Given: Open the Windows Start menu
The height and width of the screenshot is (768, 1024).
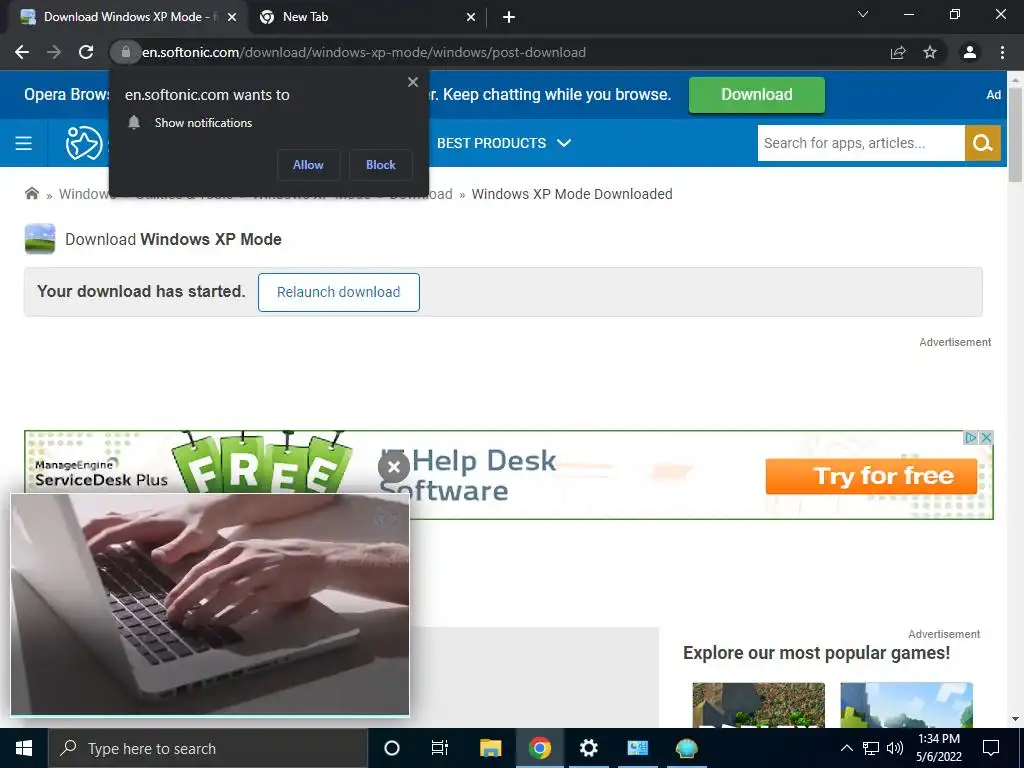Looking at the screenshot, I should tap(24, 748).
